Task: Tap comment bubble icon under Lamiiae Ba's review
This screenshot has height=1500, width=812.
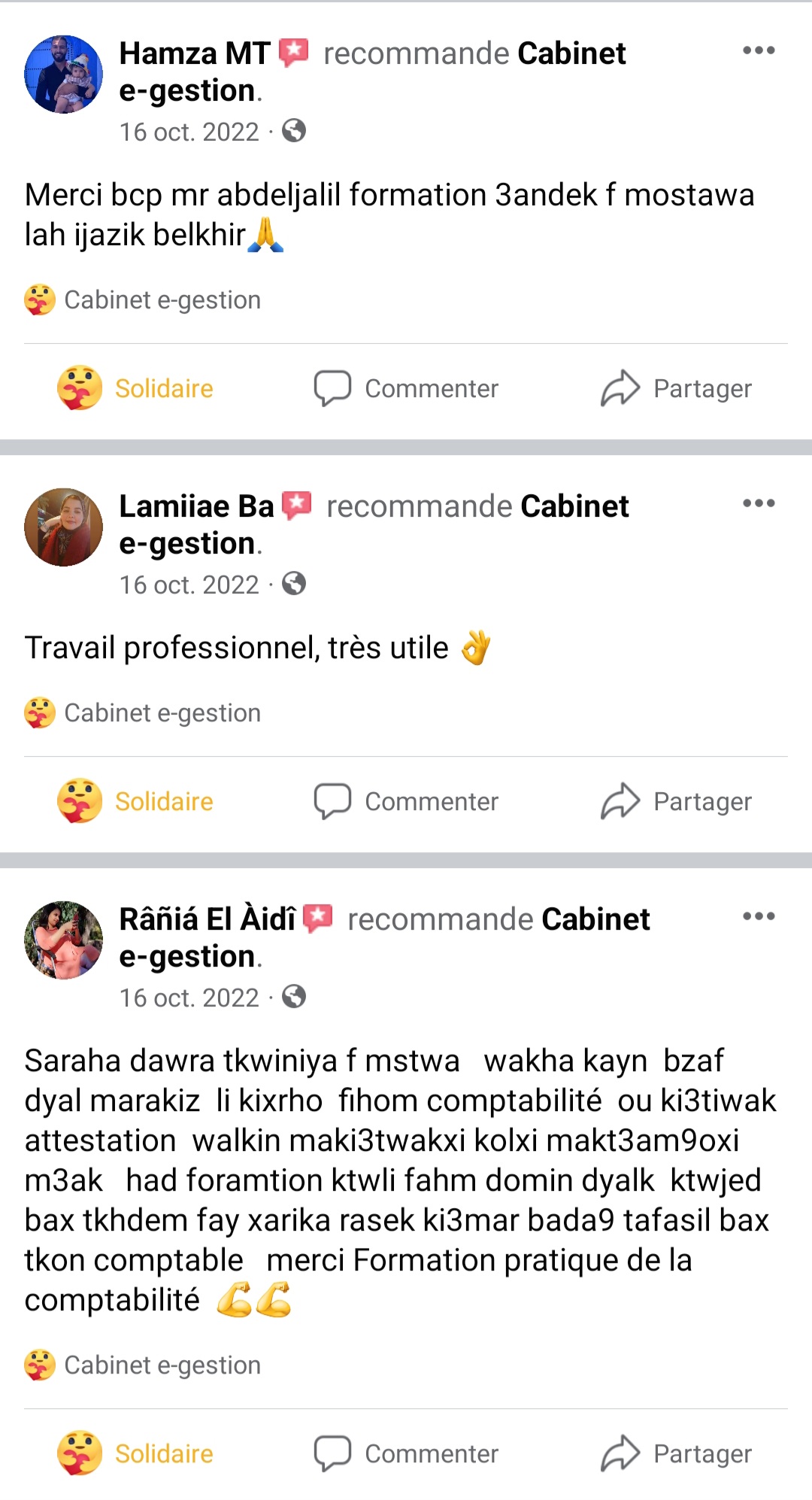Action: pos(332,801)
